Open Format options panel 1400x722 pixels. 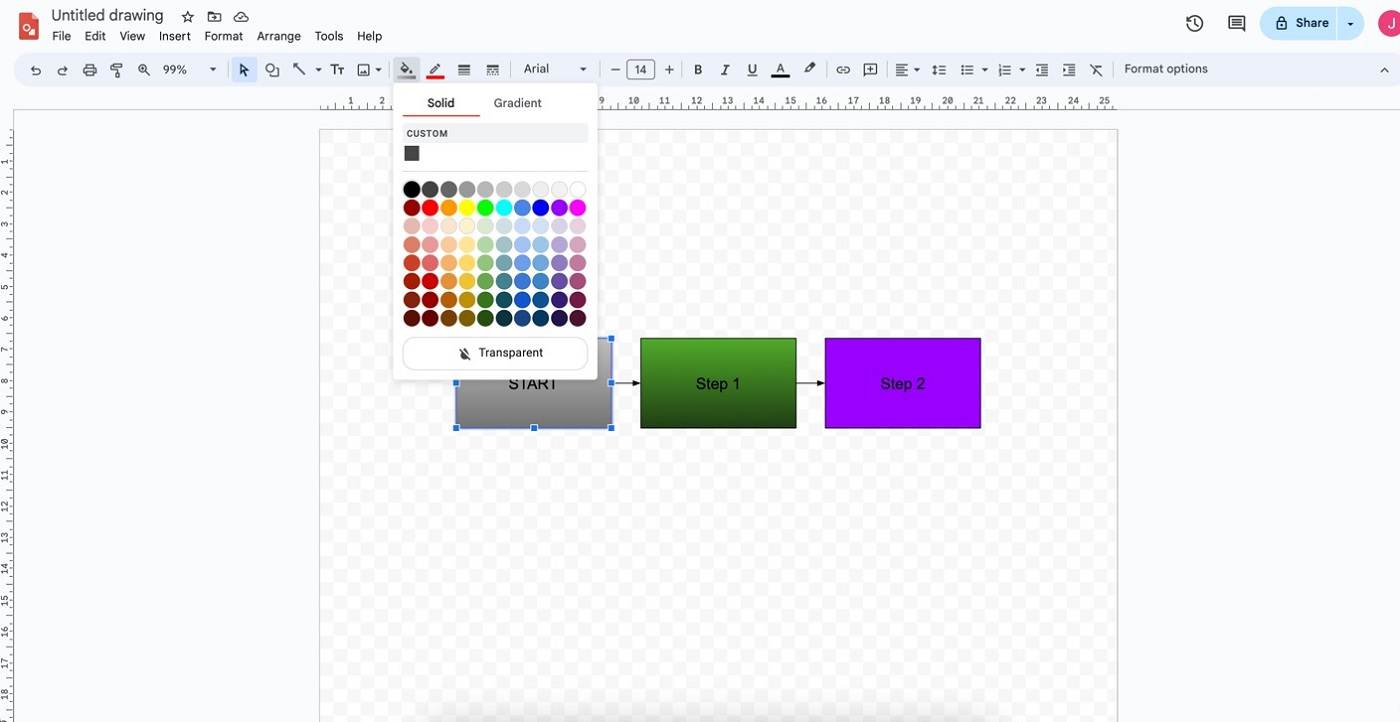pyautogui.click(x=1166, y=69)
